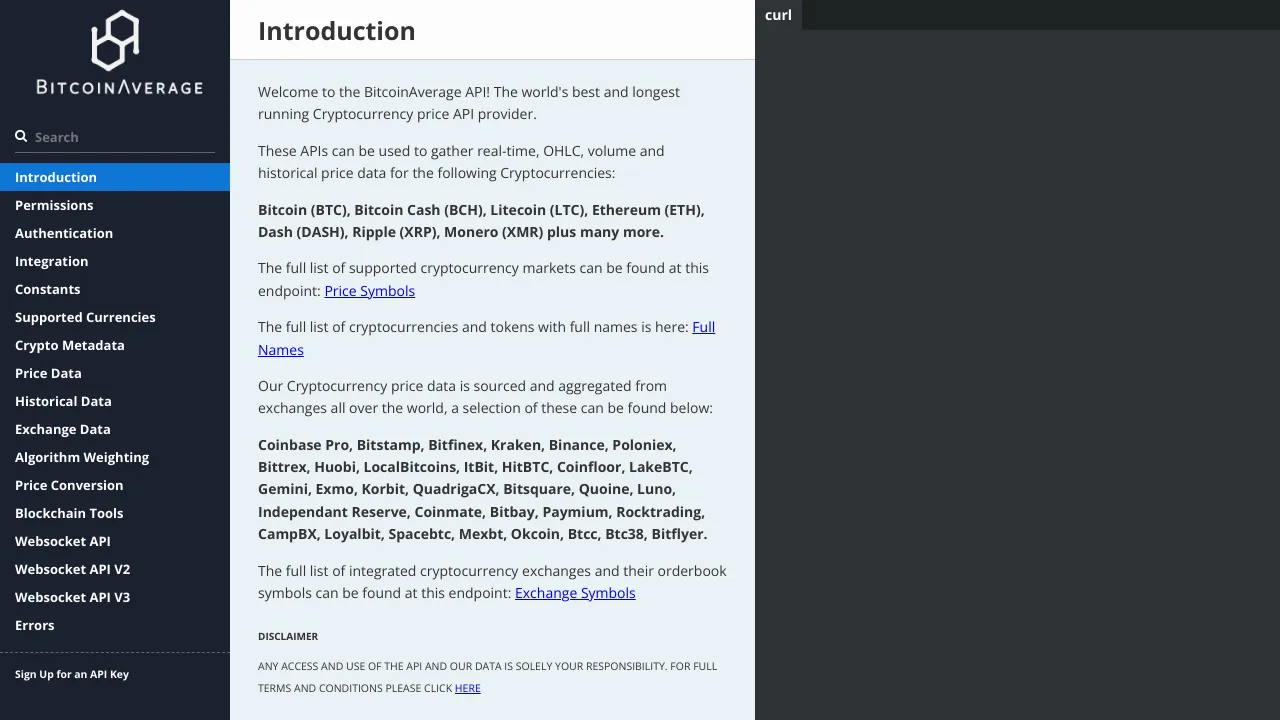Navigate to Historical Data
1280x720 pixels.
(x=115, y=401)
